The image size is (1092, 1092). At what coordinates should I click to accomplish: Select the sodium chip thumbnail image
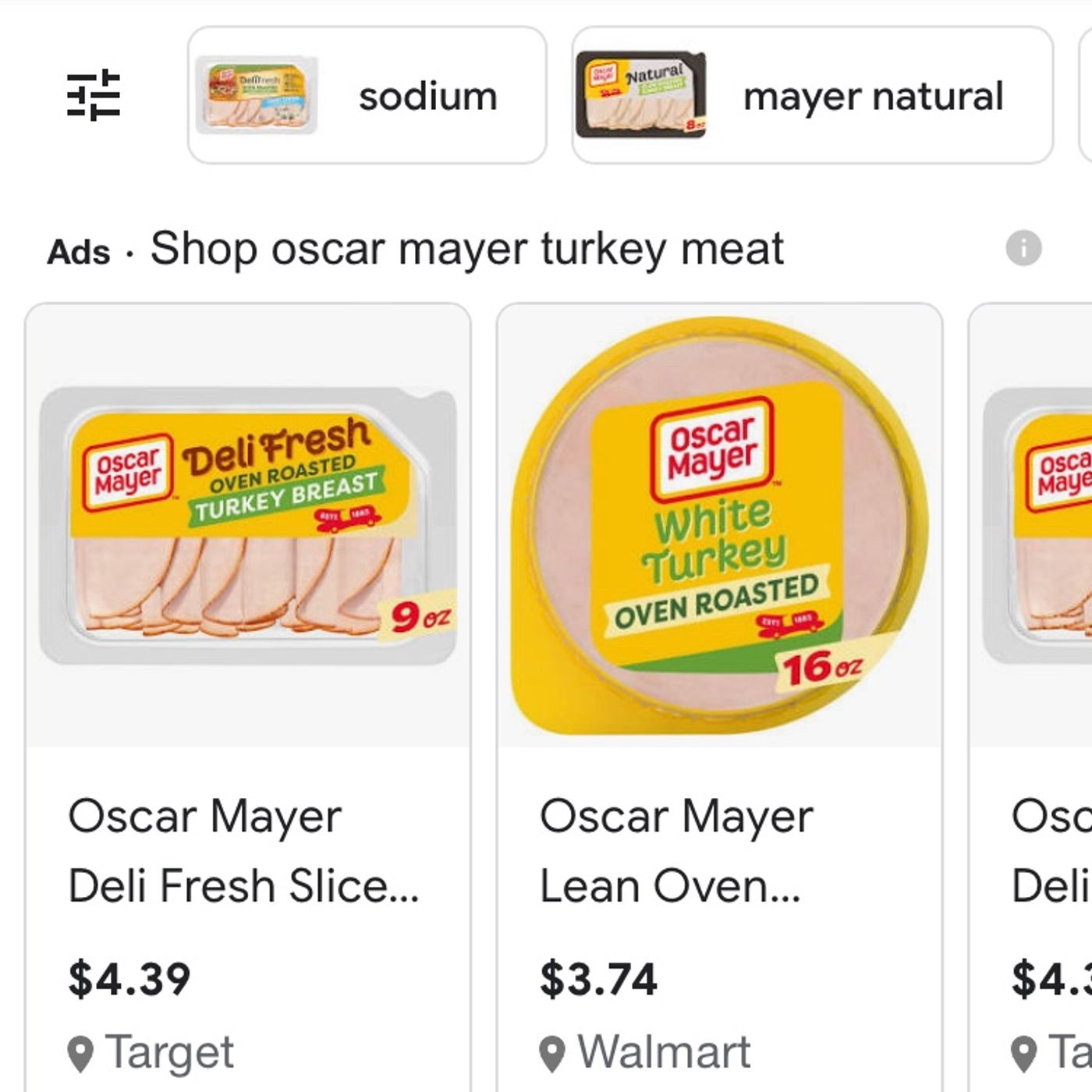click(x=257, y=95)
